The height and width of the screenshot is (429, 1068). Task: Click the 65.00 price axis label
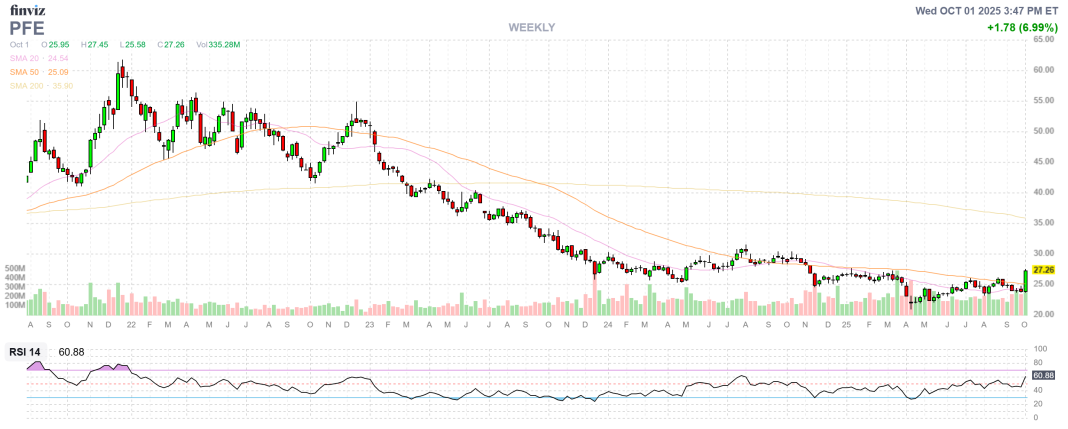click(1046, 39)
